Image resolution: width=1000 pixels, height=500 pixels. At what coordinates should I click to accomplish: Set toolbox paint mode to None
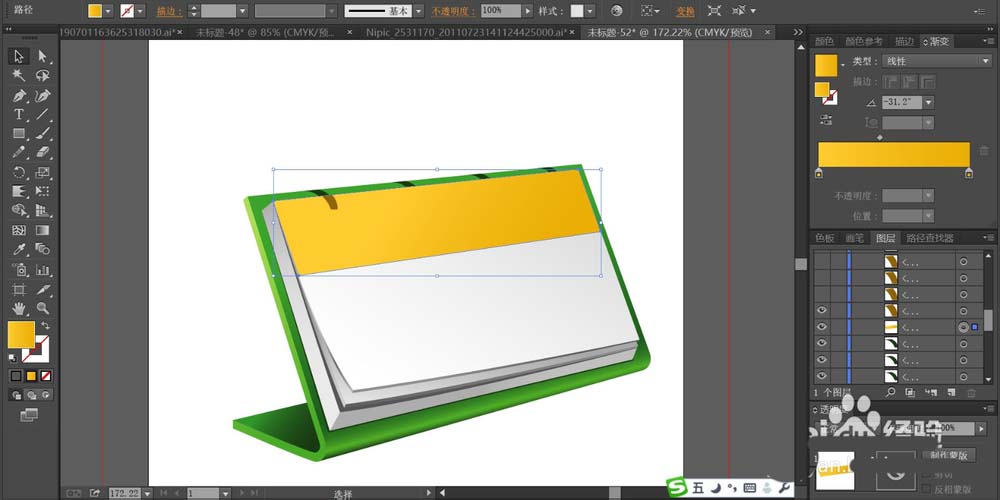pos(47,376)
